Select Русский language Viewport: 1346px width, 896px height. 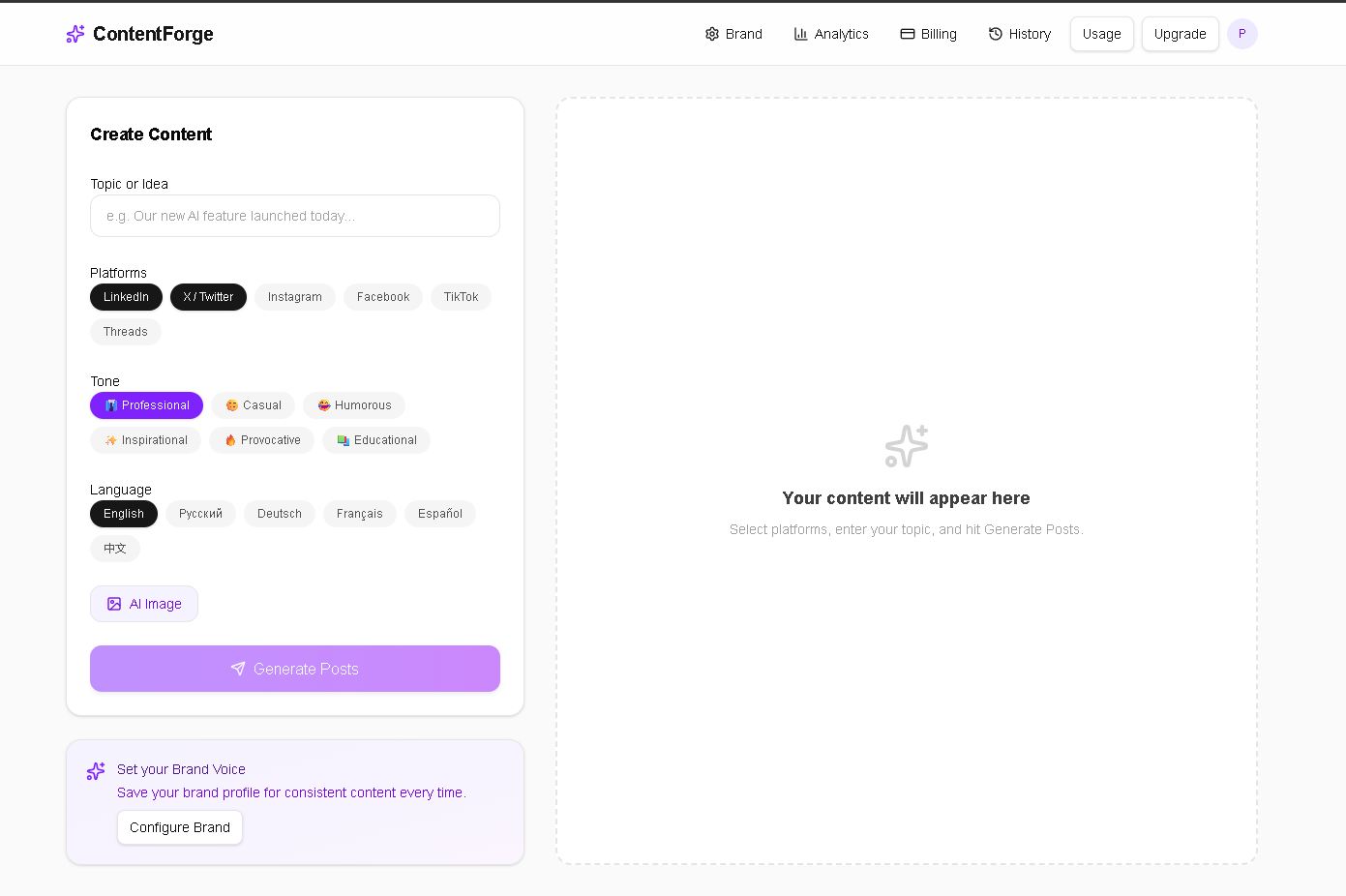pos(200,514)
